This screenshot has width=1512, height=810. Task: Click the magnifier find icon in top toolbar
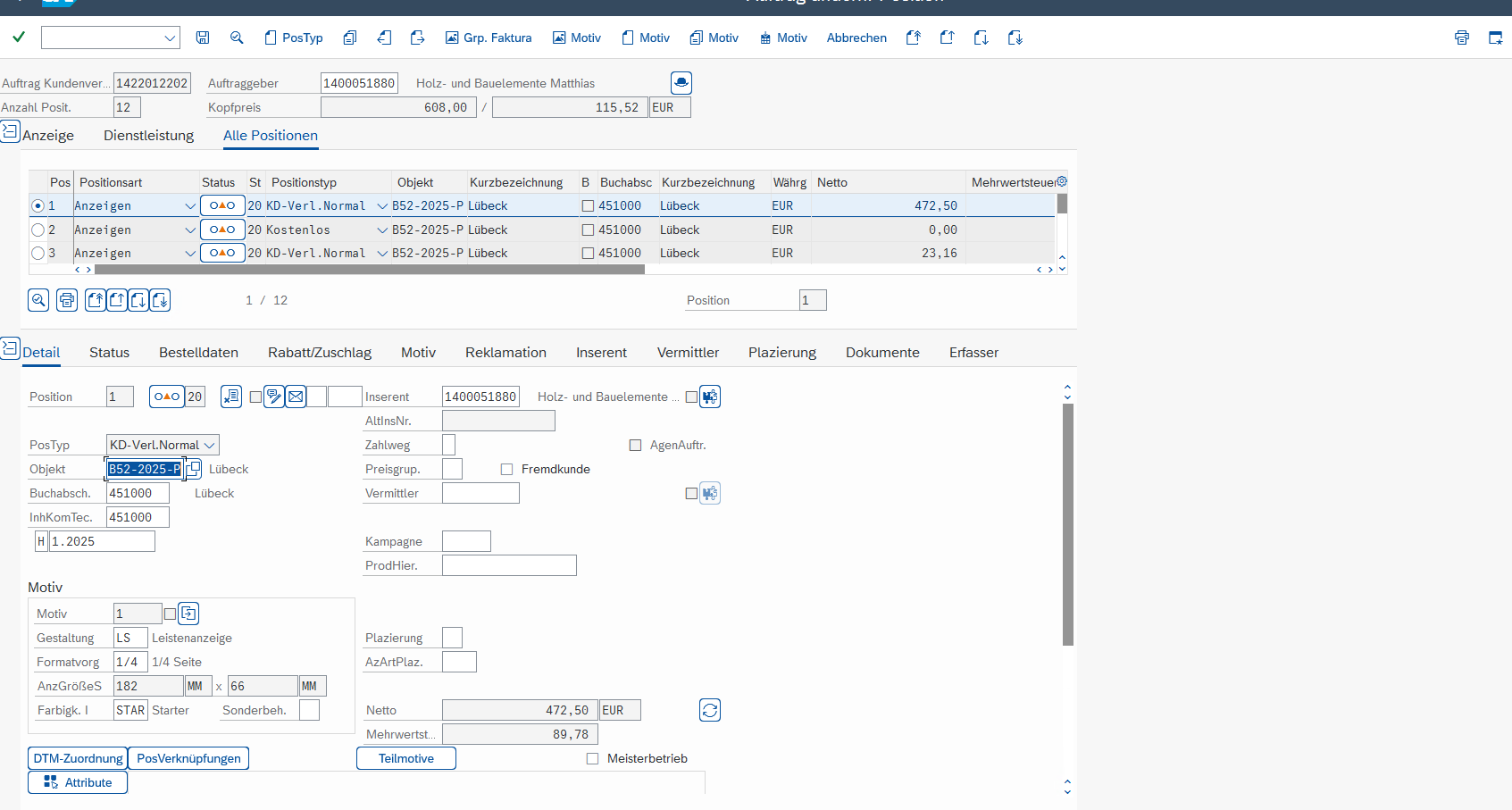pos(237,38)
